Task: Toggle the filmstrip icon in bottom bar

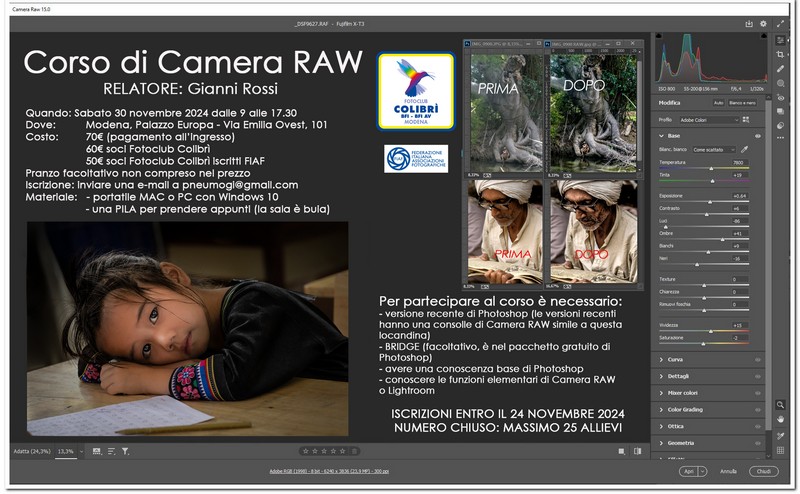Action: (97, 451)
